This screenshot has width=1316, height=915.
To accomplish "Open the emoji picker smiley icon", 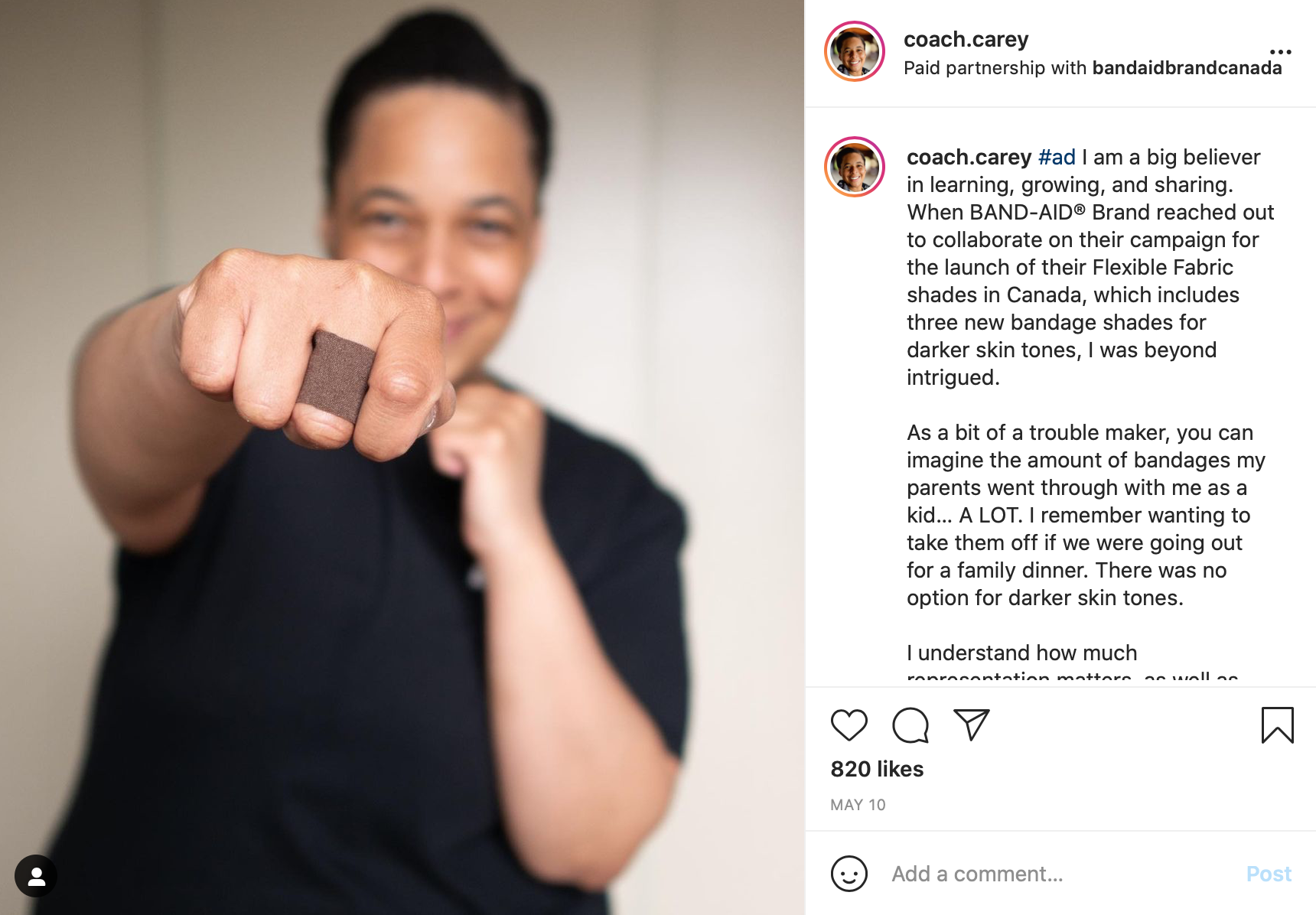I will tap(849, 874).
